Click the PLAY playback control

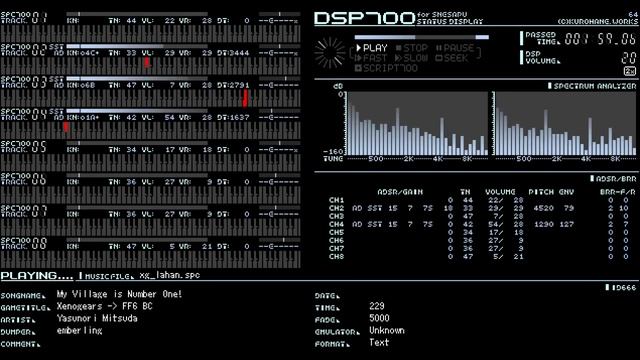pos(372,48)
